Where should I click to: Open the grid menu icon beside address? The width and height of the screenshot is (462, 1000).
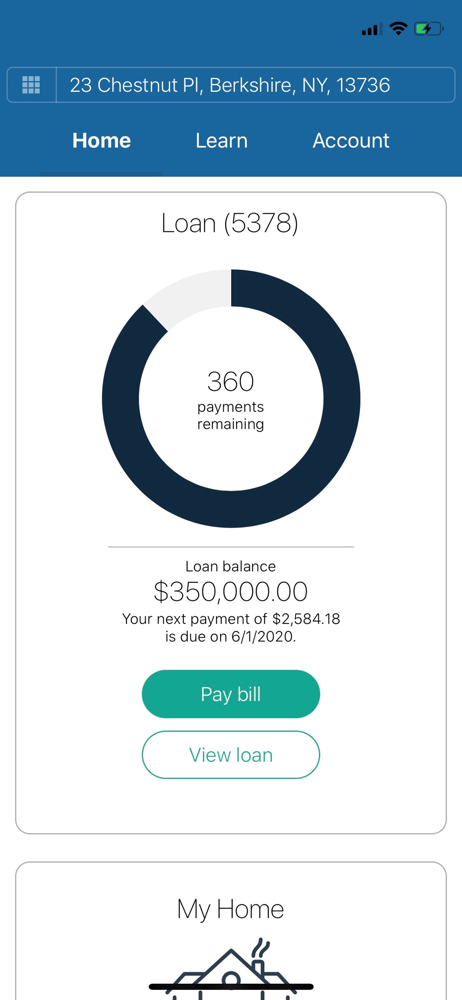[x=31, y=85]
